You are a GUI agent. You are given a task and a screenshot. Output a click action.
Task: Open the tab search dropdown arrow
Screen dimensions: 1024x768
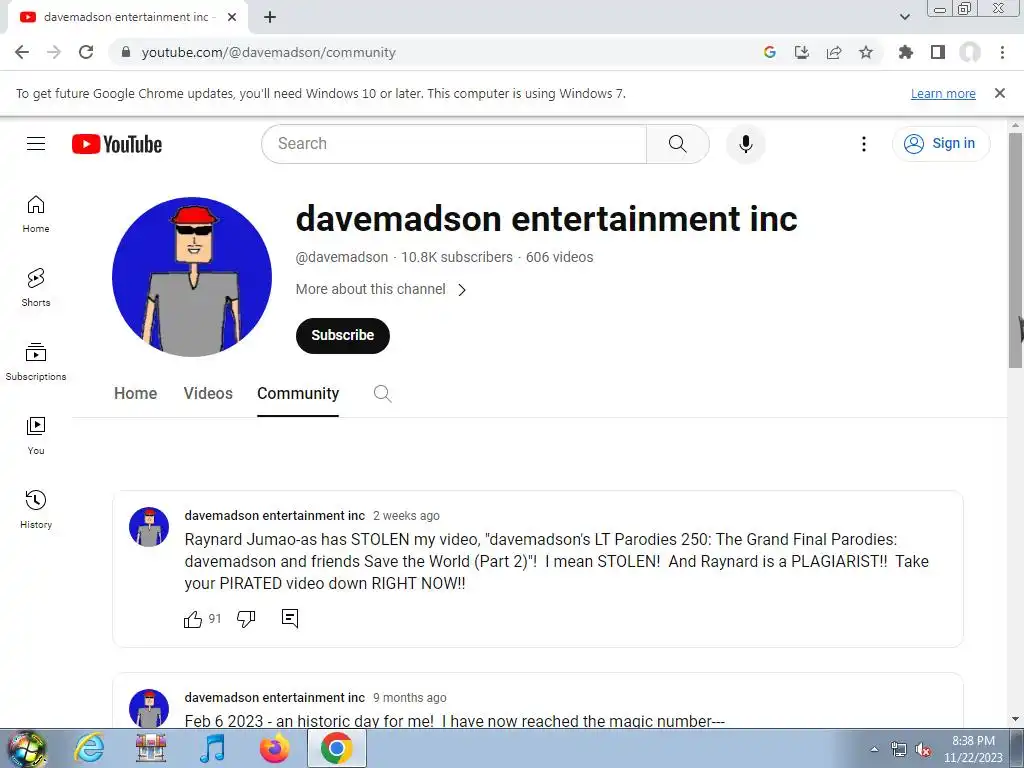point(904,17)
